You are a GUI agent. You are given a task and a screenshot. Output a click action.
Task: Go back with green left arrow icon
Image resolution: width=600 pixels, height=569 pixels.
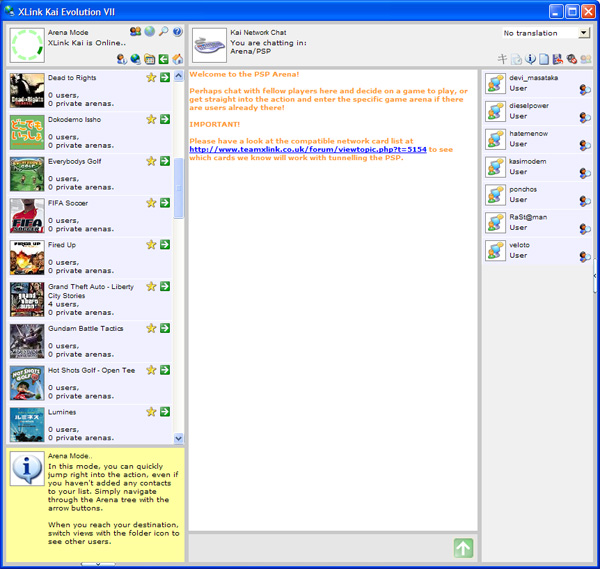click(x=163, y=59)
